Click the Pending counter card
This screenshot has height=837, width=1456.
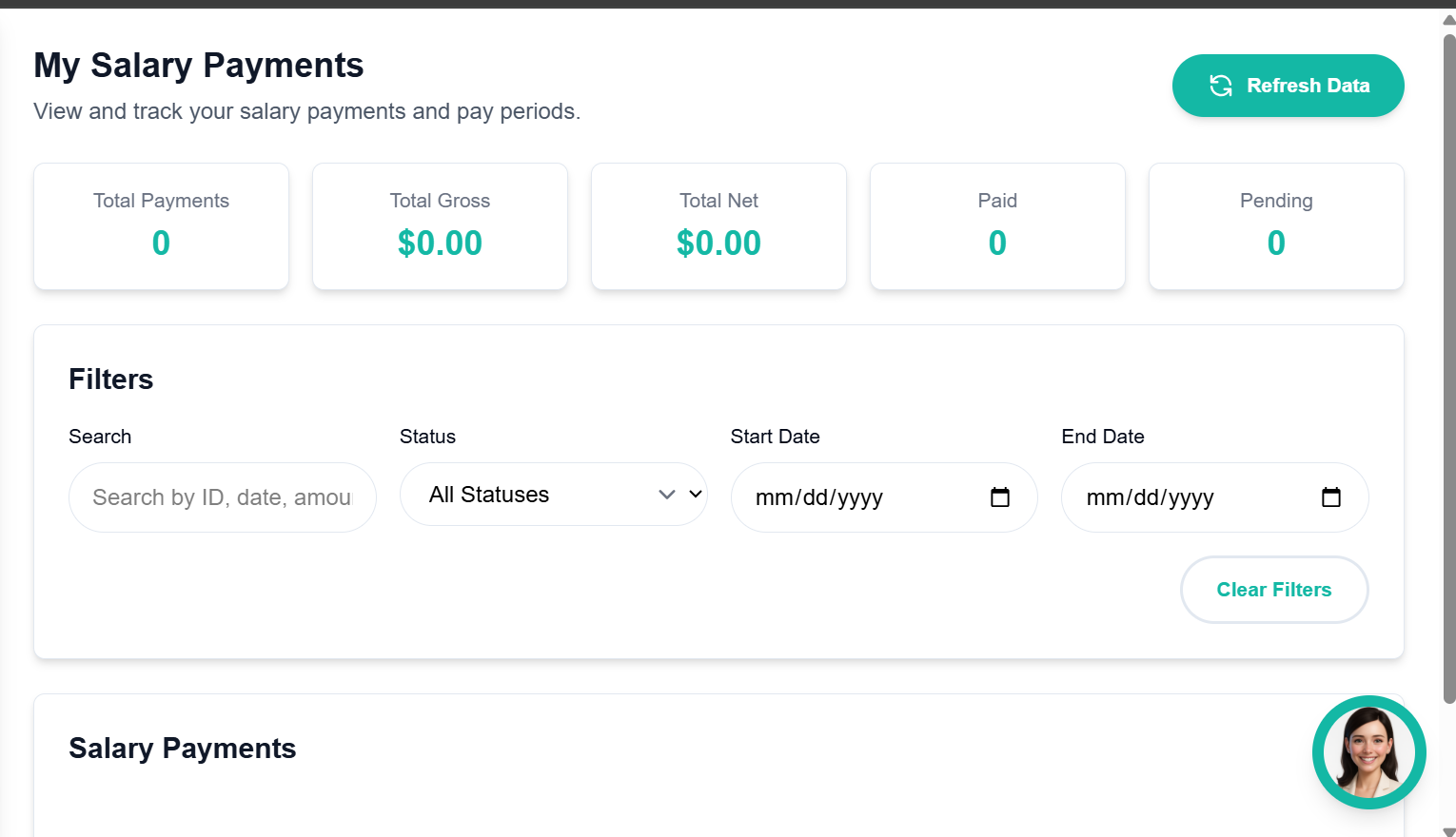(x=1275, y=226)
